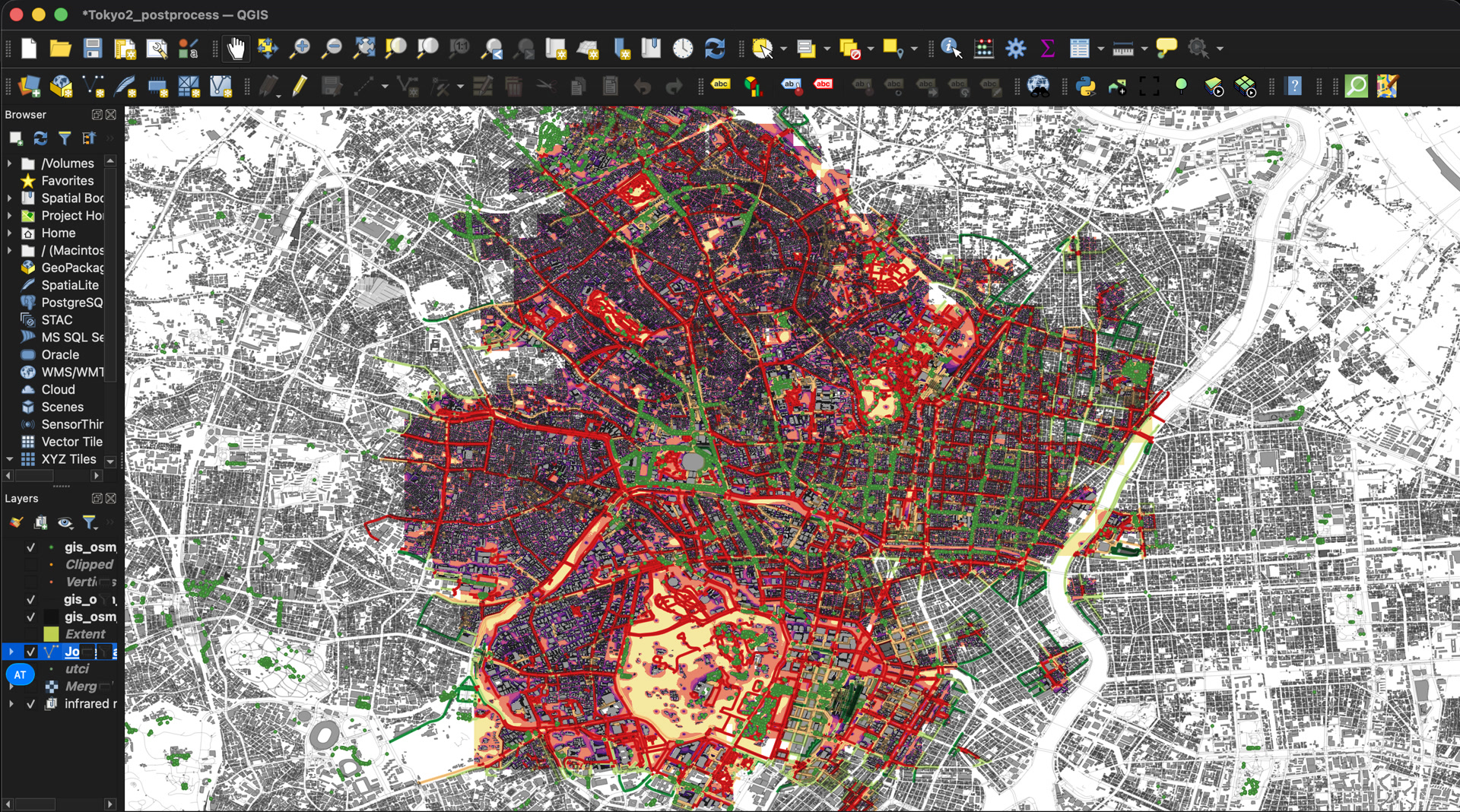The height and width of the screenshot is (812, 1460).
Task: Uncheck the selected Jo layer checkbox
Action: pos(30,652)
